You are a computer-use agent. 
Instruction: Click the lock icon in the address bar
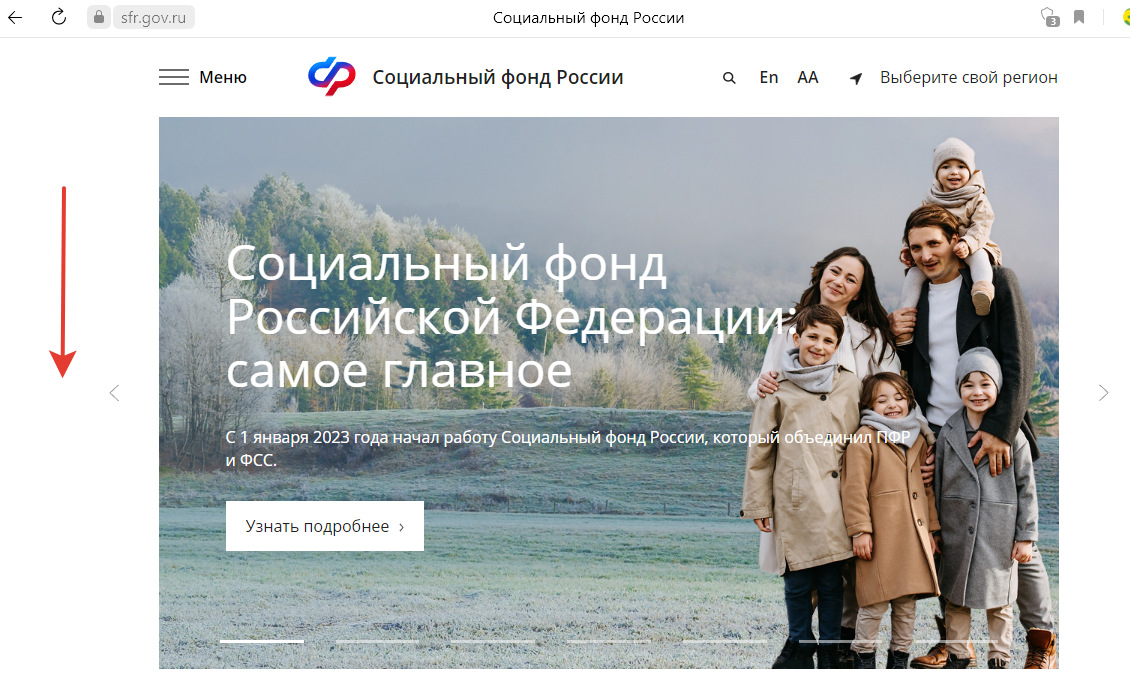[x=99, y=17]
